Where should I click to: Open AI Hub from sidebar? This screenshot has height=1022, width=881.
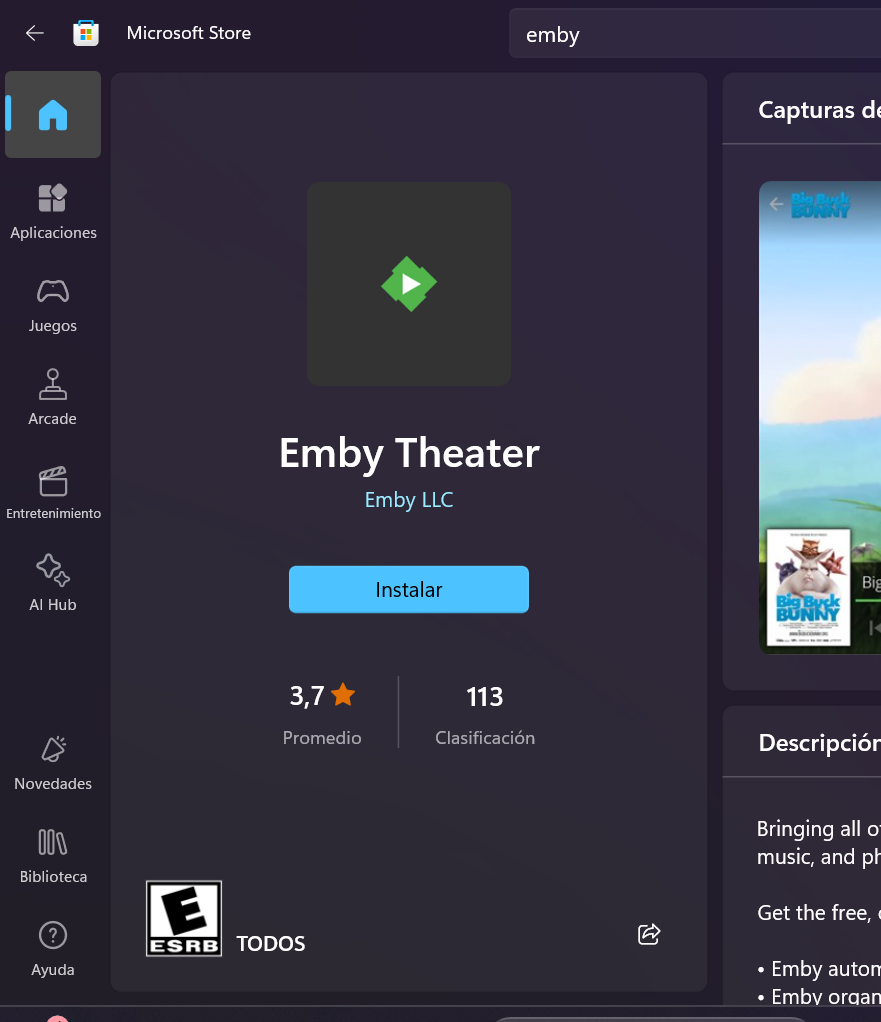(x=53, y=583)
